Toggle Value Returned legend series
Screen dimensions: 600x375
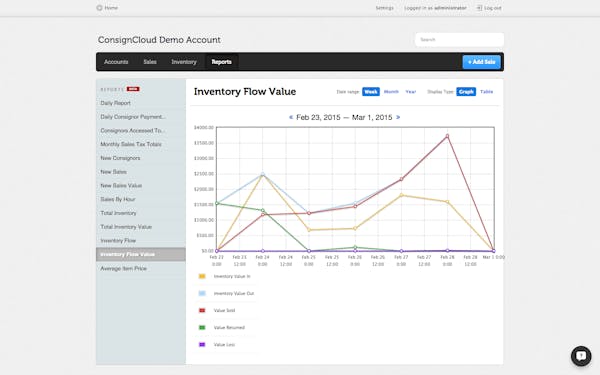coord(229,328)
